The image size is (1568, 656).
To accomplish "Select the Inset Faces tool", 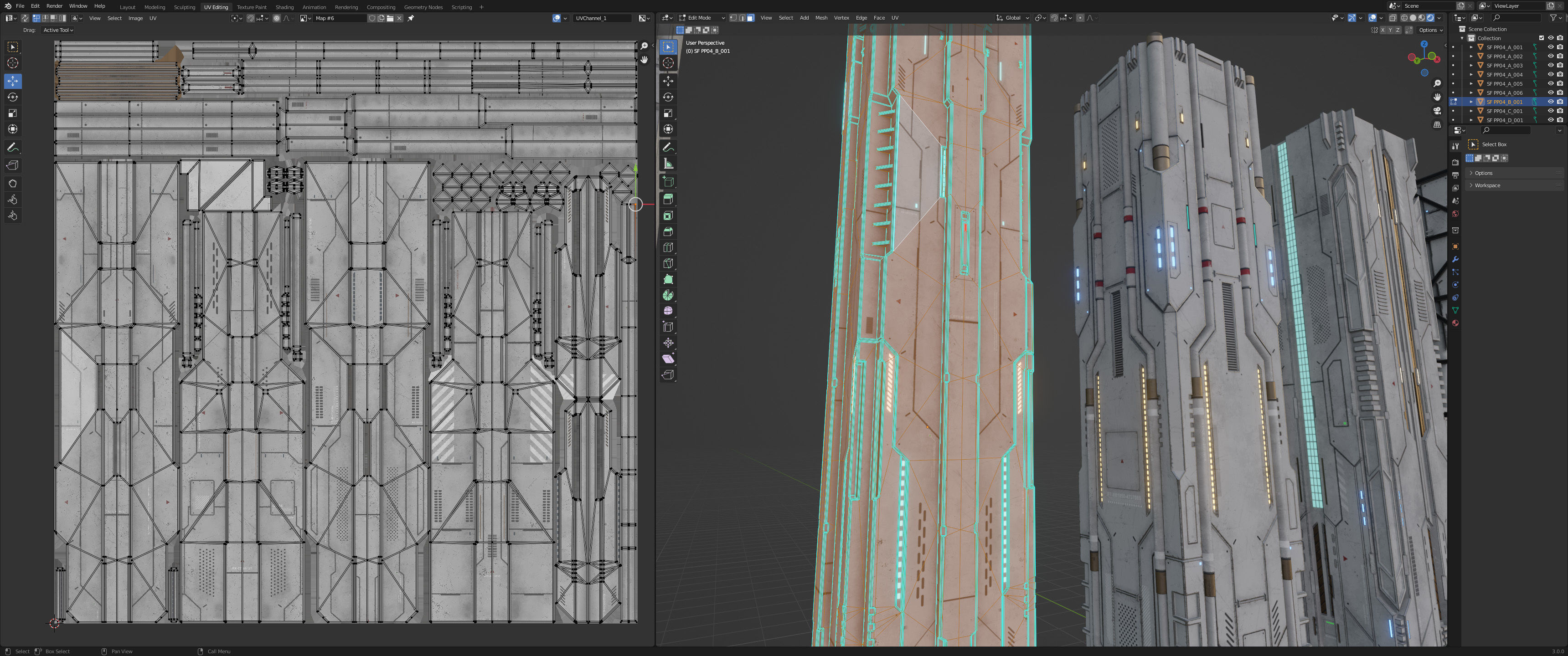I will coord(668,215).
